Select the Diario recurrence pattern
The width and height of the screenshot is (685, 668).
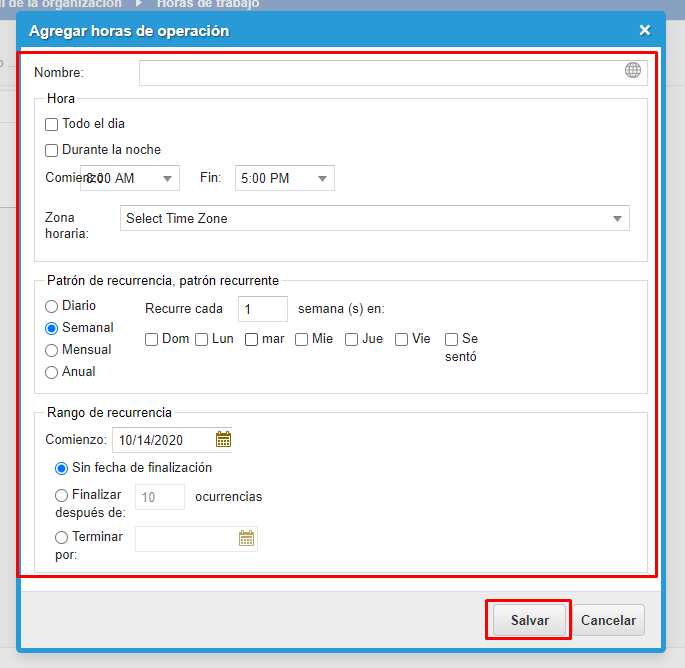pyautogui.click(x=52, y=306)
